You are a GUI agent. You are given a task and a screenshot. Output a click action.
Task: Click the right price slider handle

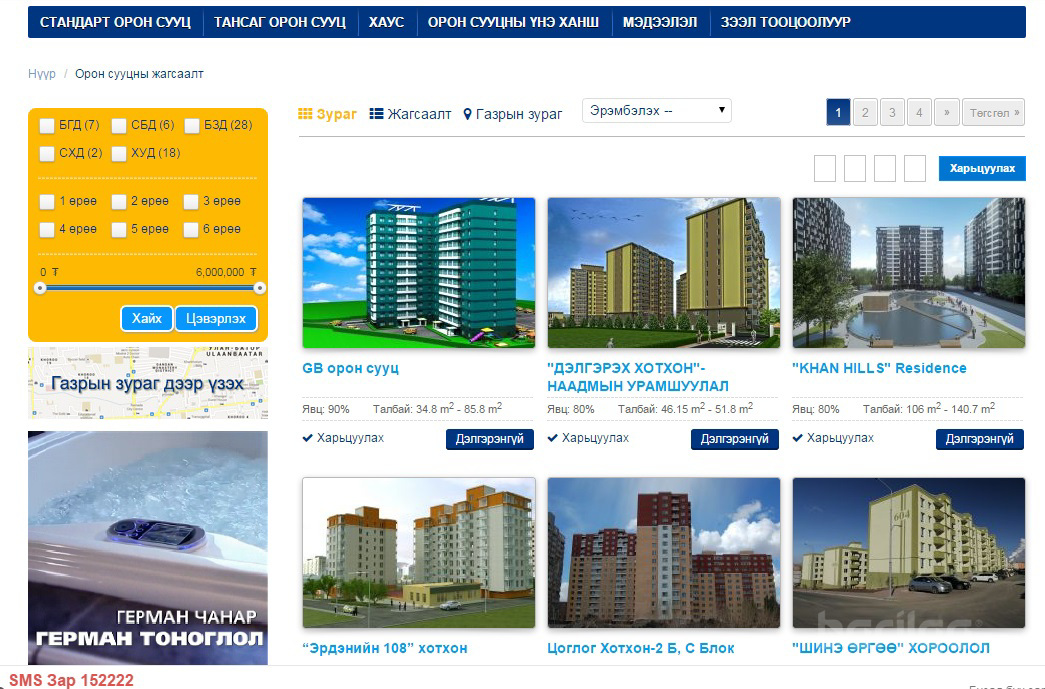point(260,288)
